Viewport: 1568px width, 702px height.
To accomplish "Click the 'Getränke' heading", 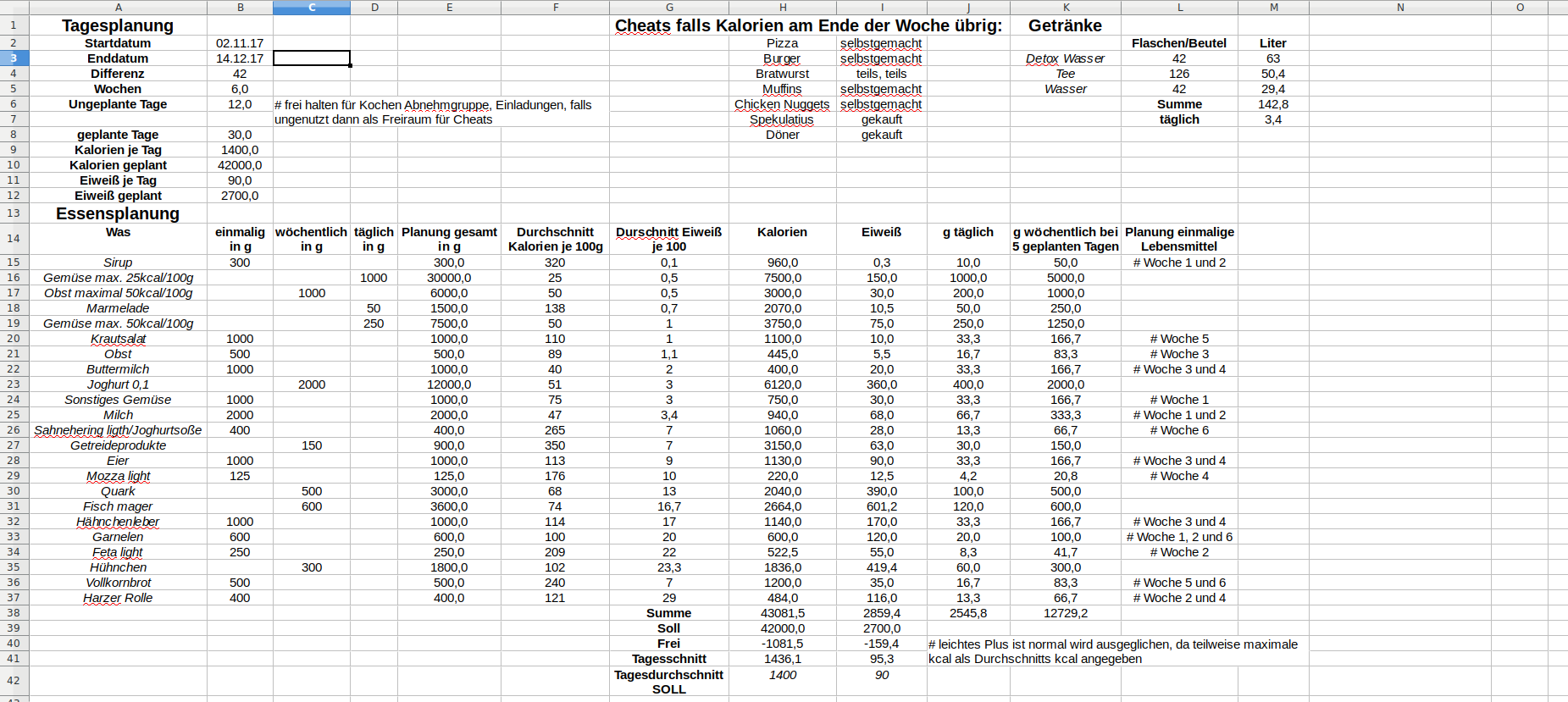I will pyautogui.click(x=1065, y=25).
